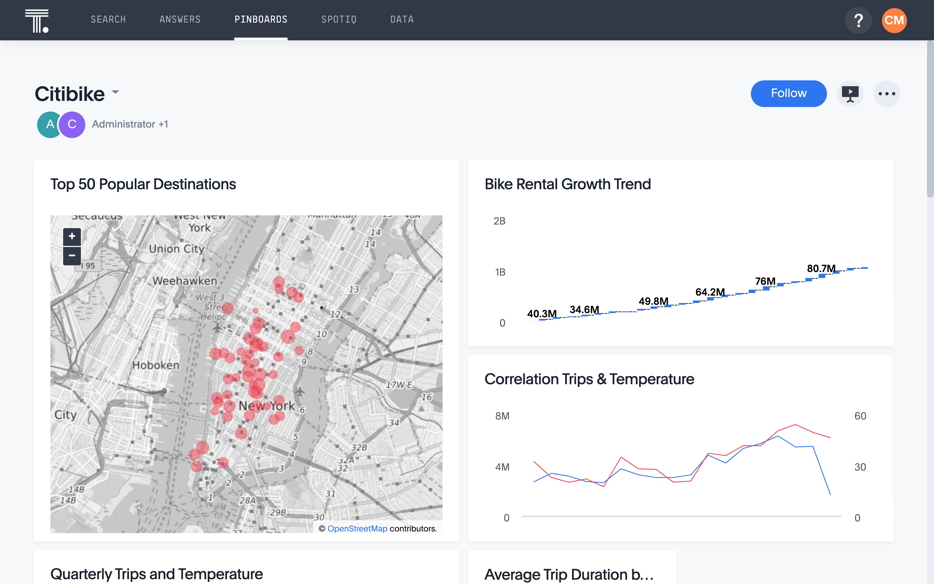934x584 pixels.
Task: Start presentation mode with the present icon
Action: [x=850, y=94]
